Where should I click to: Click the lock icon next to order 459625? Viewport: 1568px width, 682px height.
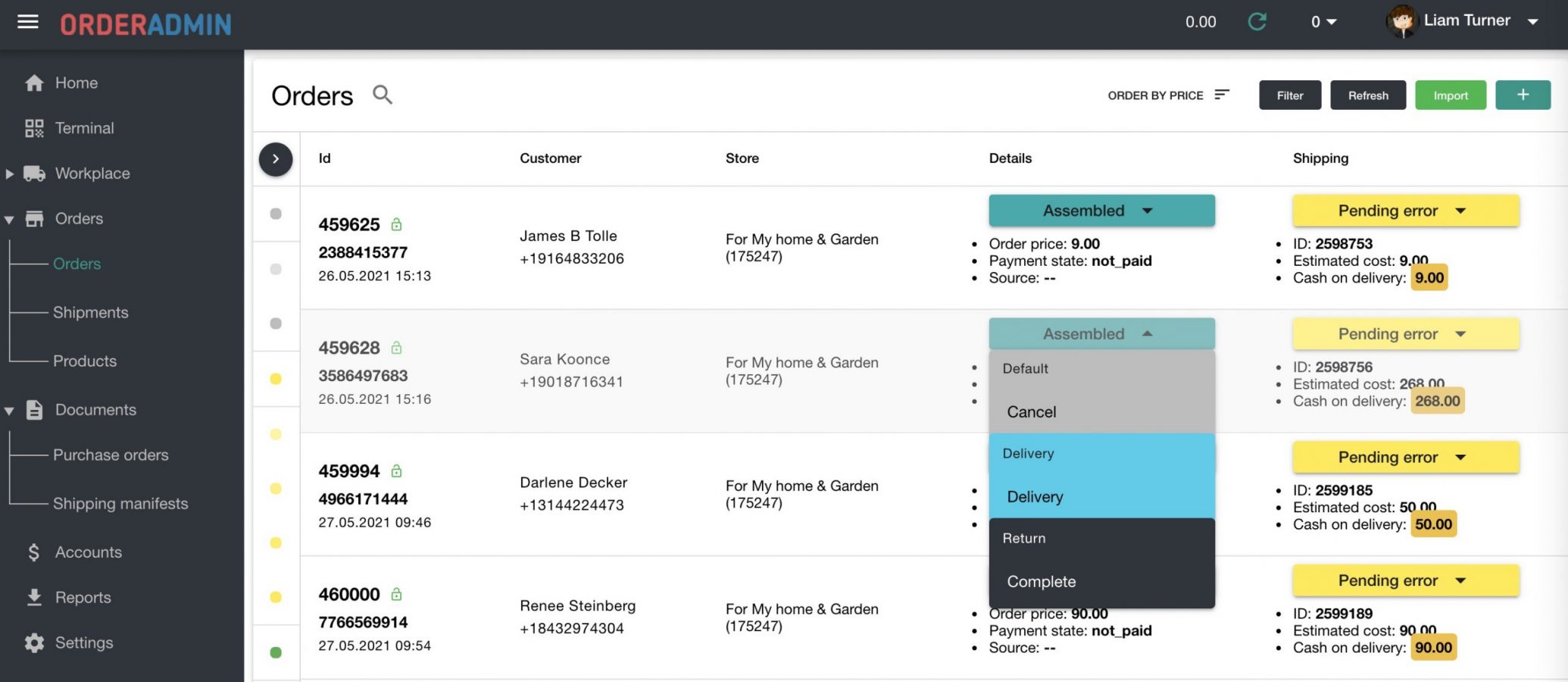(397, 224)
